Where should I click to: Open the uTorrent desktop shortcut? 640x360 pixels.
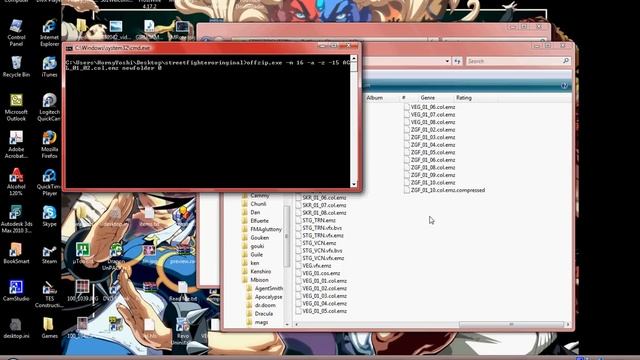tap(83, 253)
